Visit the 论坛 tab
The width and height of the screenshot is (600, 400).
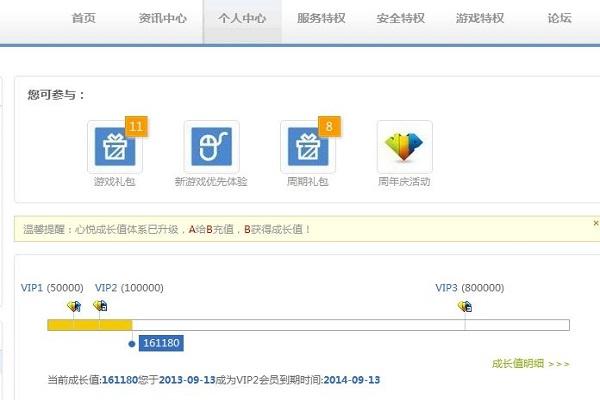[559, 18]
